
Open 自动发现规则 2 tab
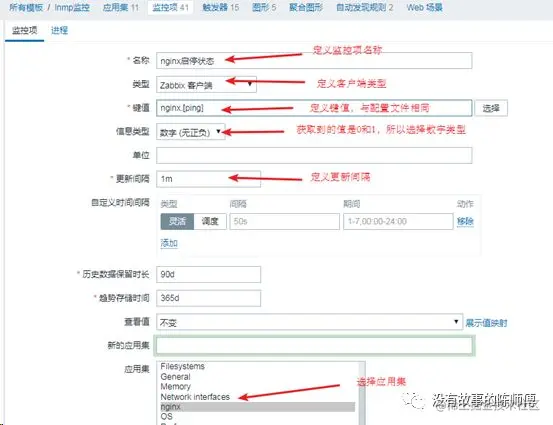364,7
